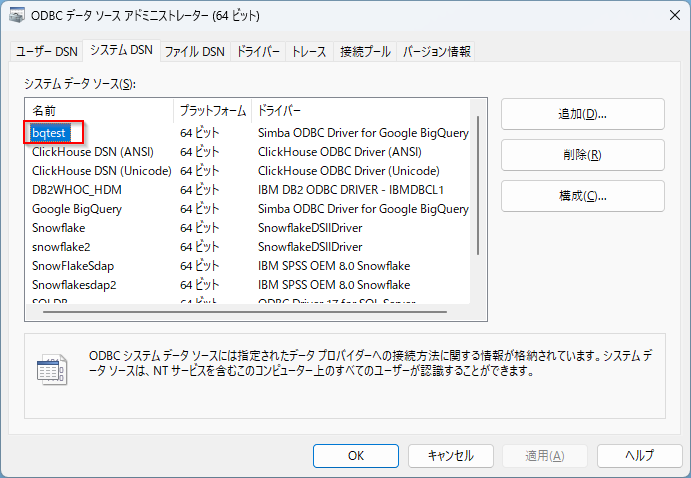This screenshot has width=691, height=478.
Task: Click IBM SPSS OEM driver in SnowFlakeSdap row
Action: point(334,266)
